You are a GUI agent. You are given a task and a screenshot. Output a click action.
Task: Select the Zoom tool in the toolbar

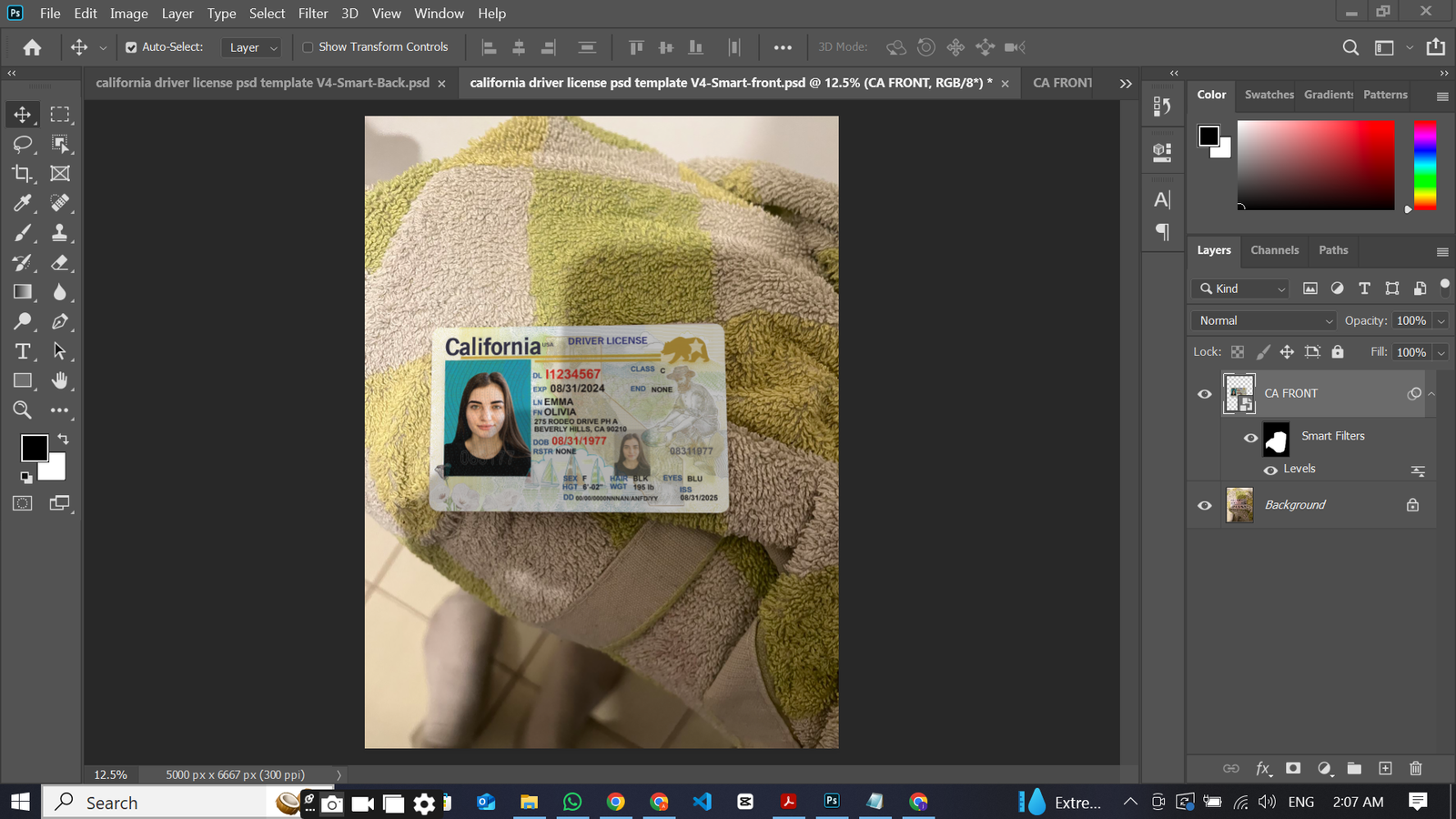click(23, 410)
